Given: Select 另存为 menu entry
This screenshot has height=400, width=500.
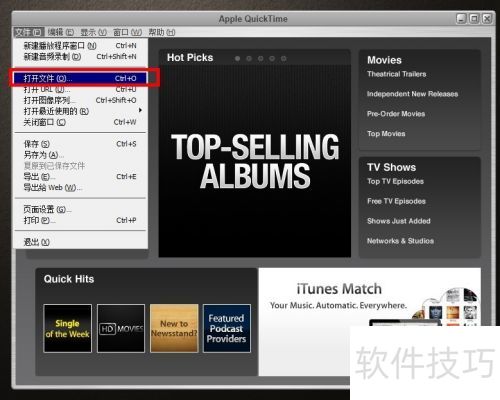Looking at the screenshot, I should coord(80,155).
